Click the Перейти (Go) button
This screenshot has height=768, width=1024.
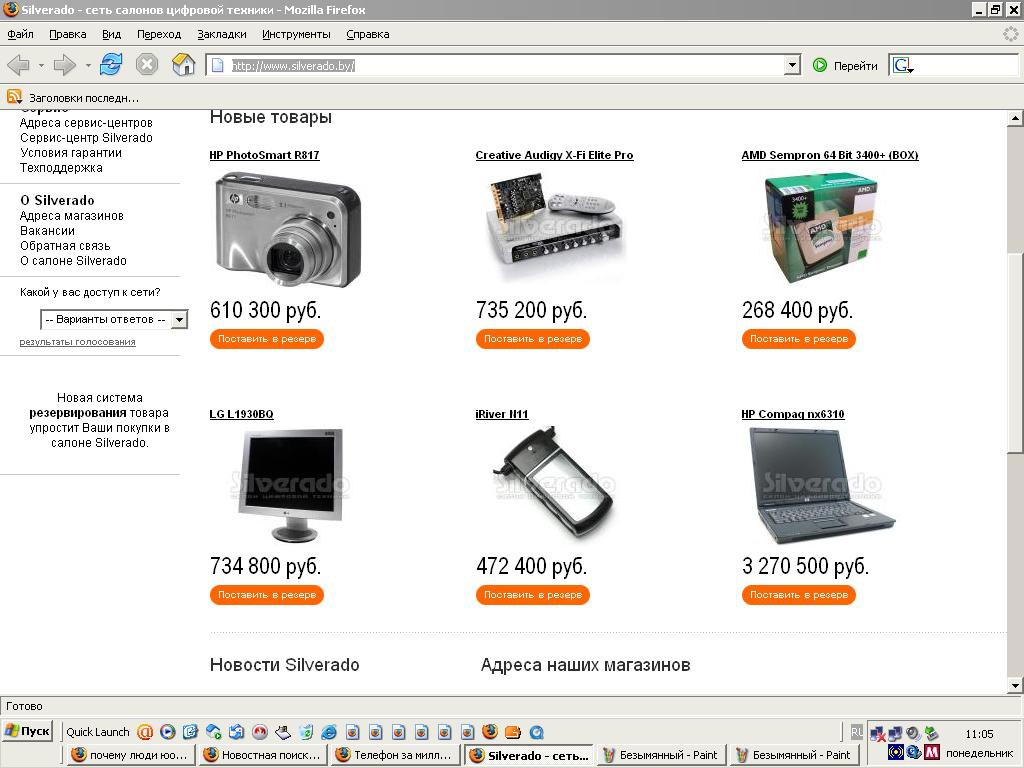pos(845,65)
